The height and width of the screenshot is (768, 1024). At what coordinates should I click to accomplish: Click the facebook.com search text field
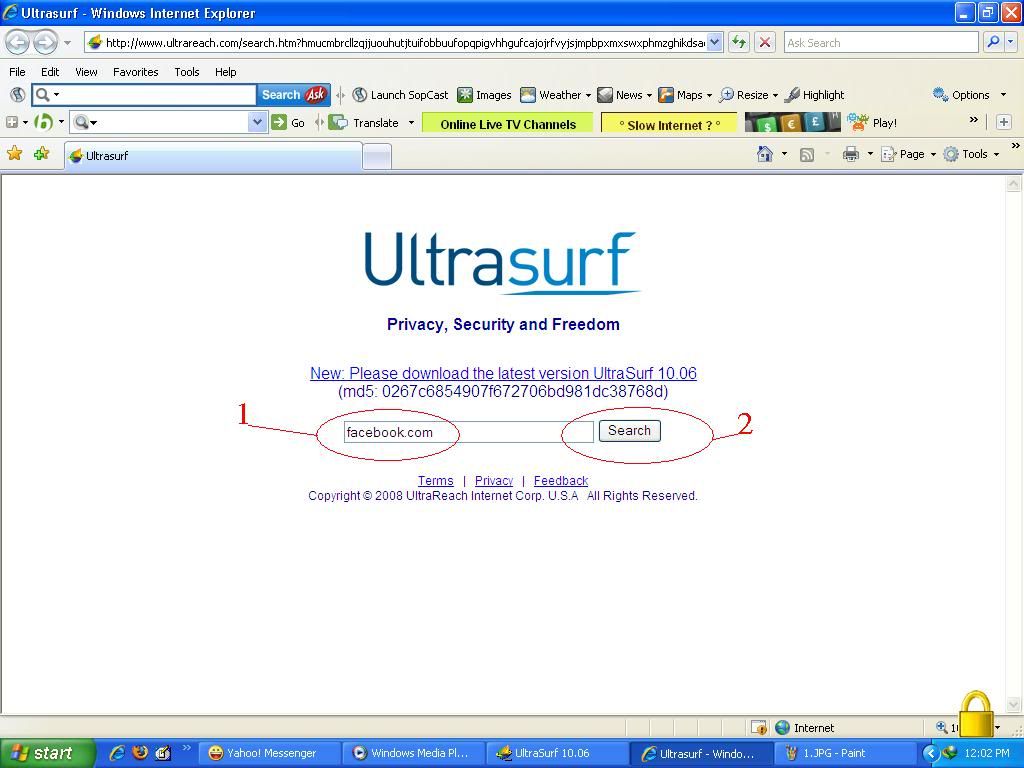pos(468,432)
